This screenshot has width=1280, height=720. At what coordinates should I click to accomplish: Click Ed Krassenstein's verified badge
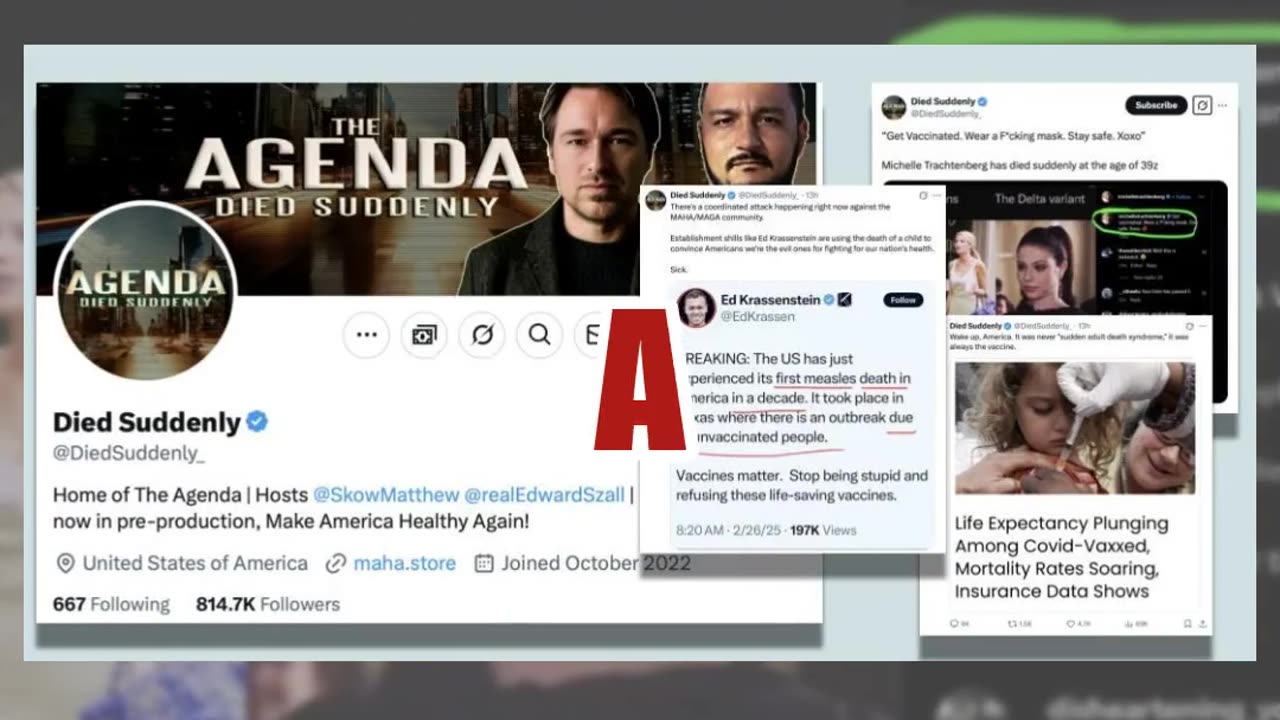click(x=828, y=299)
